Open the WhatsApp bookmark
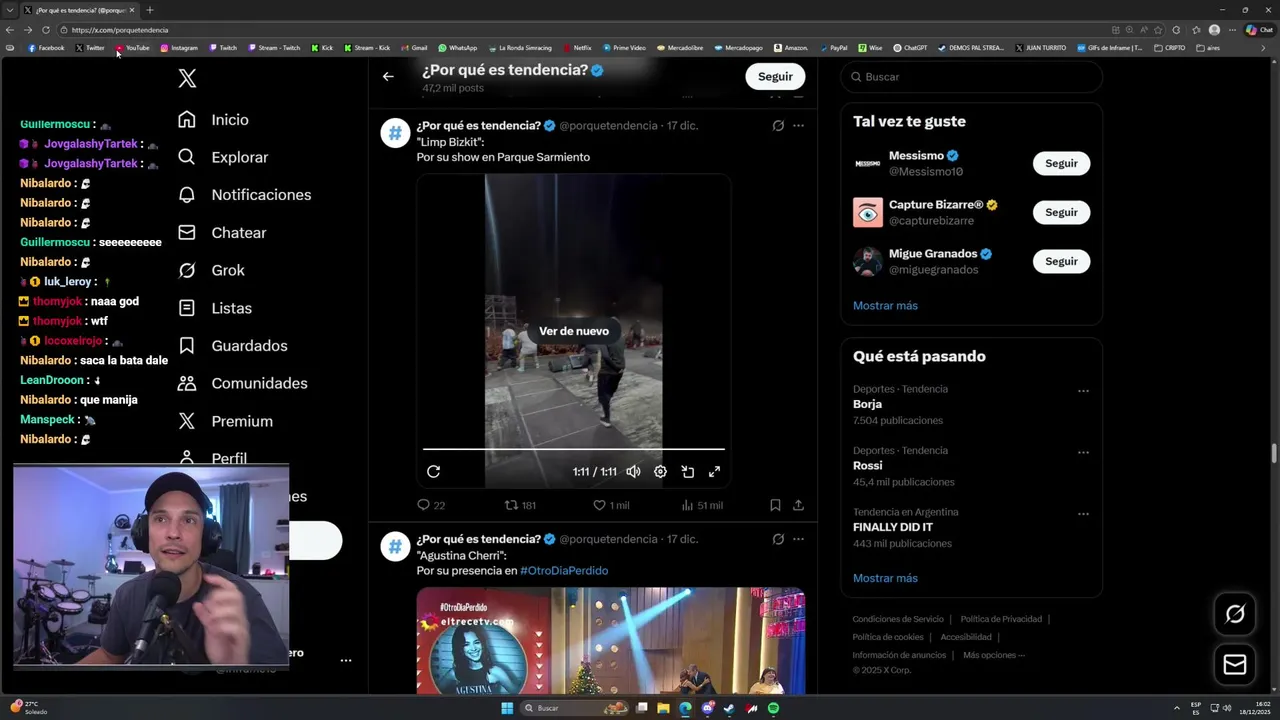The image size is (1280, 720). pos(458,48)
